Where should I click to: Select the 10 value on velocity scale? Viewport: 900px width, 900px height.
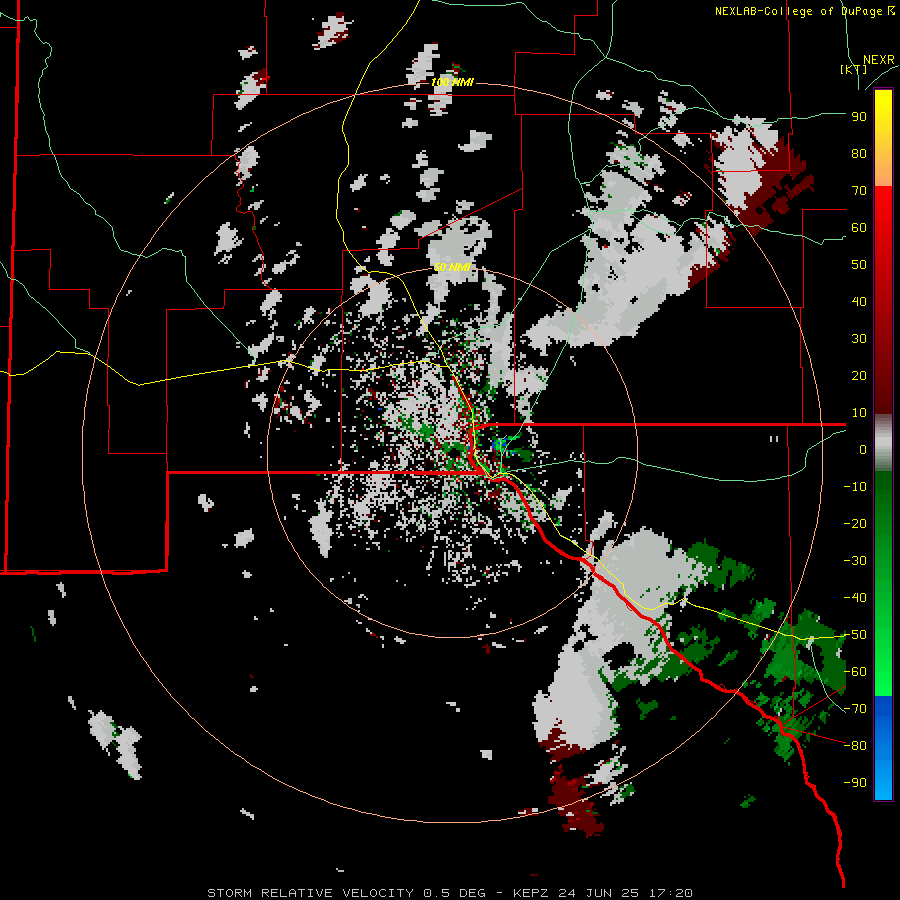click(859, 413)
